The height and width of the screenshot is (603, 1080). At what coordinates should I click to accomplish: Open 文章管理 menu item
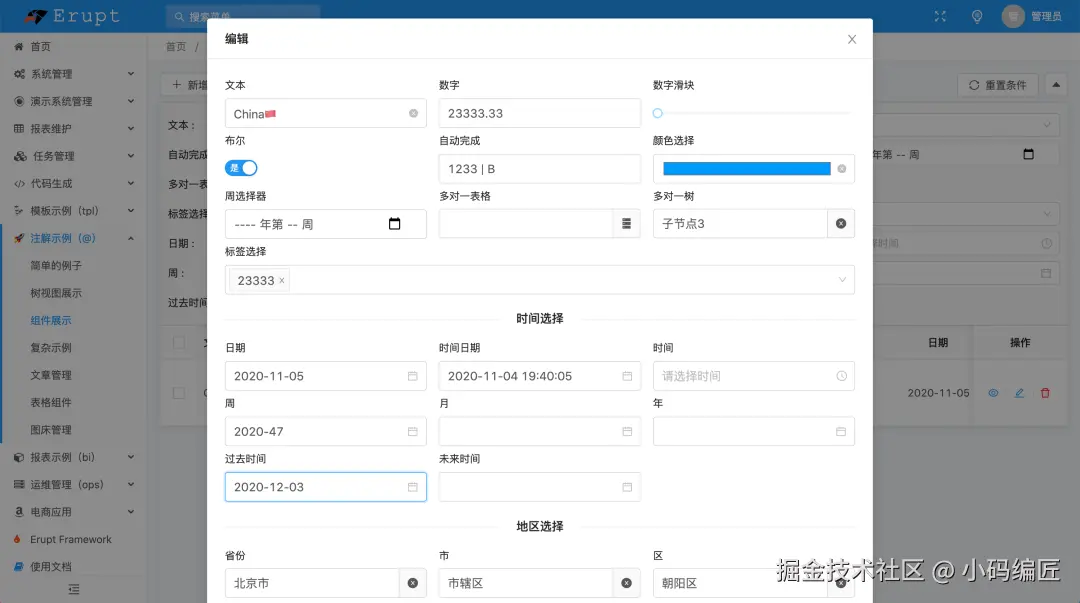(51, 375)
